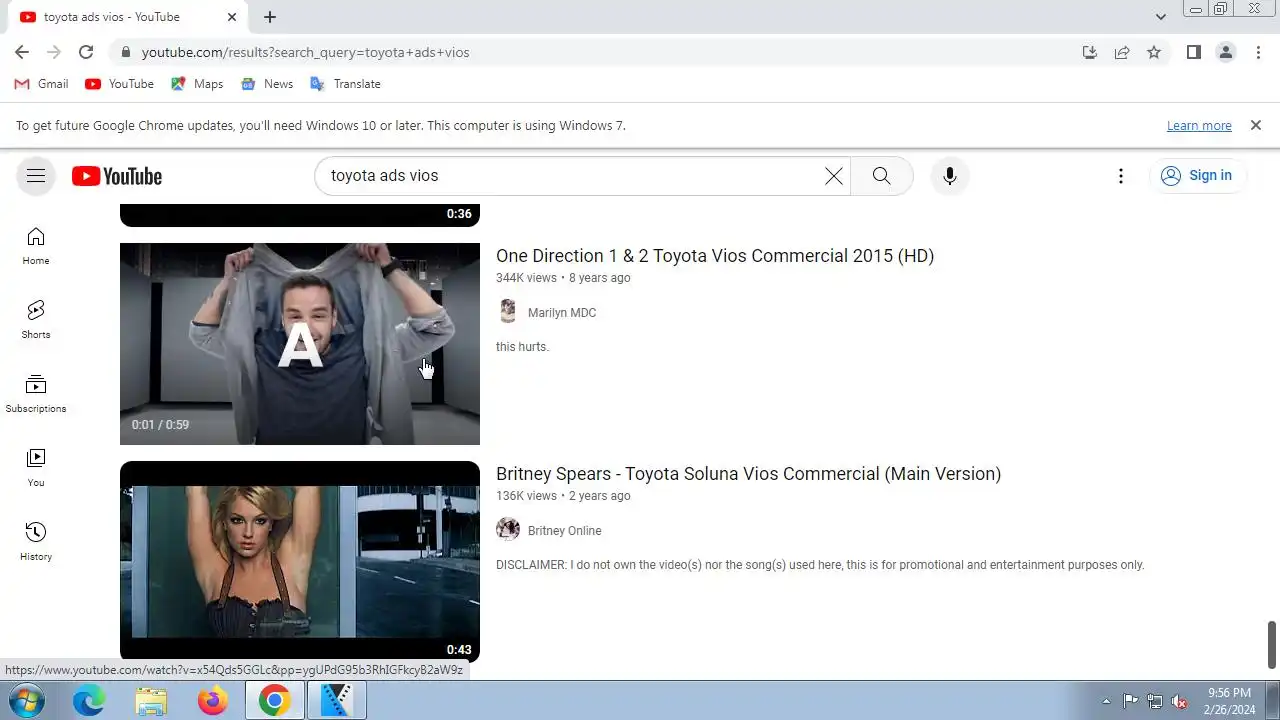Launch Firefox from the taskbar

(213, 701)
